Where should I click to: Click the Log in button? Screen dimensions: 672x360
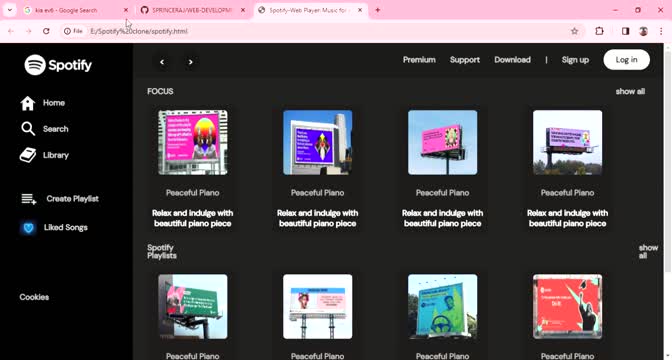click(x=627, y=60)
